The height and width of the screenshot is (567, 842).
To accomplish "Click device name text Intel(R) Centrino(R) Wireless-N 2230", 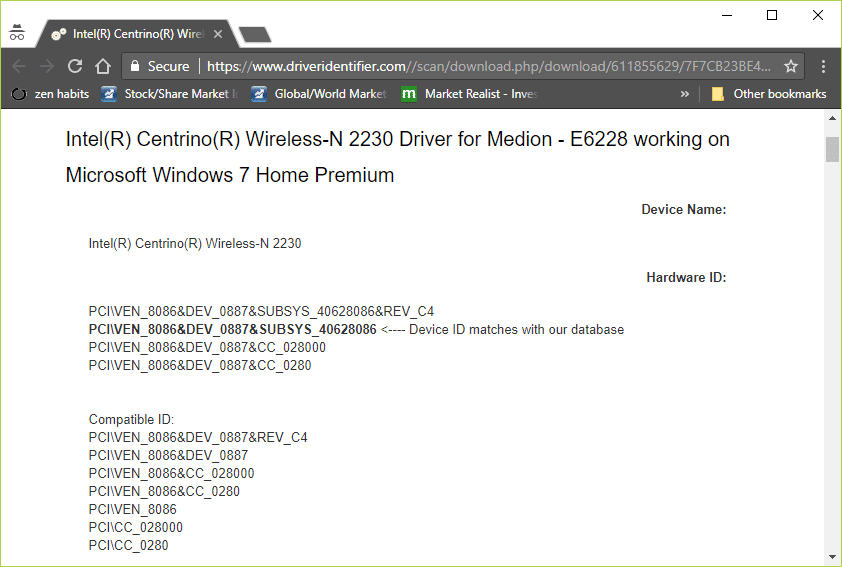I will pyautogui.click(x=195, y=244).
